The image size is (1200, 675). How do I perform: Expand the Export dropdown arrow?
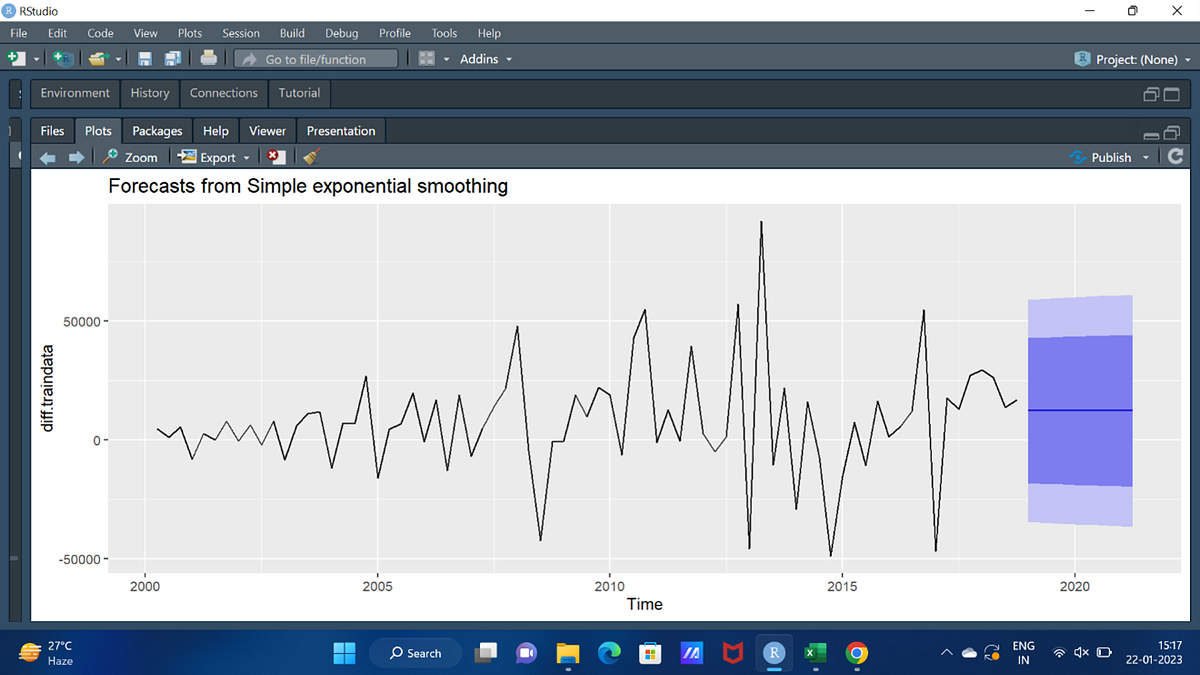click(246, 156)
